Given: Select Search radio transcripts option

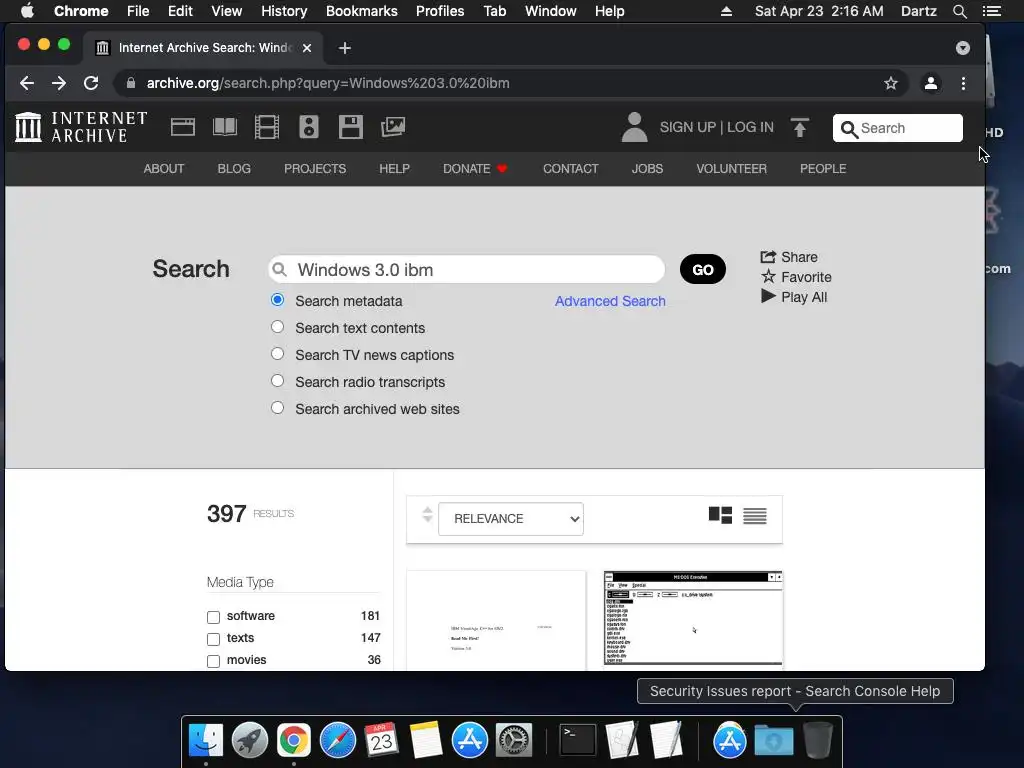Looking at the screenshot, I should tap(278, 381).
